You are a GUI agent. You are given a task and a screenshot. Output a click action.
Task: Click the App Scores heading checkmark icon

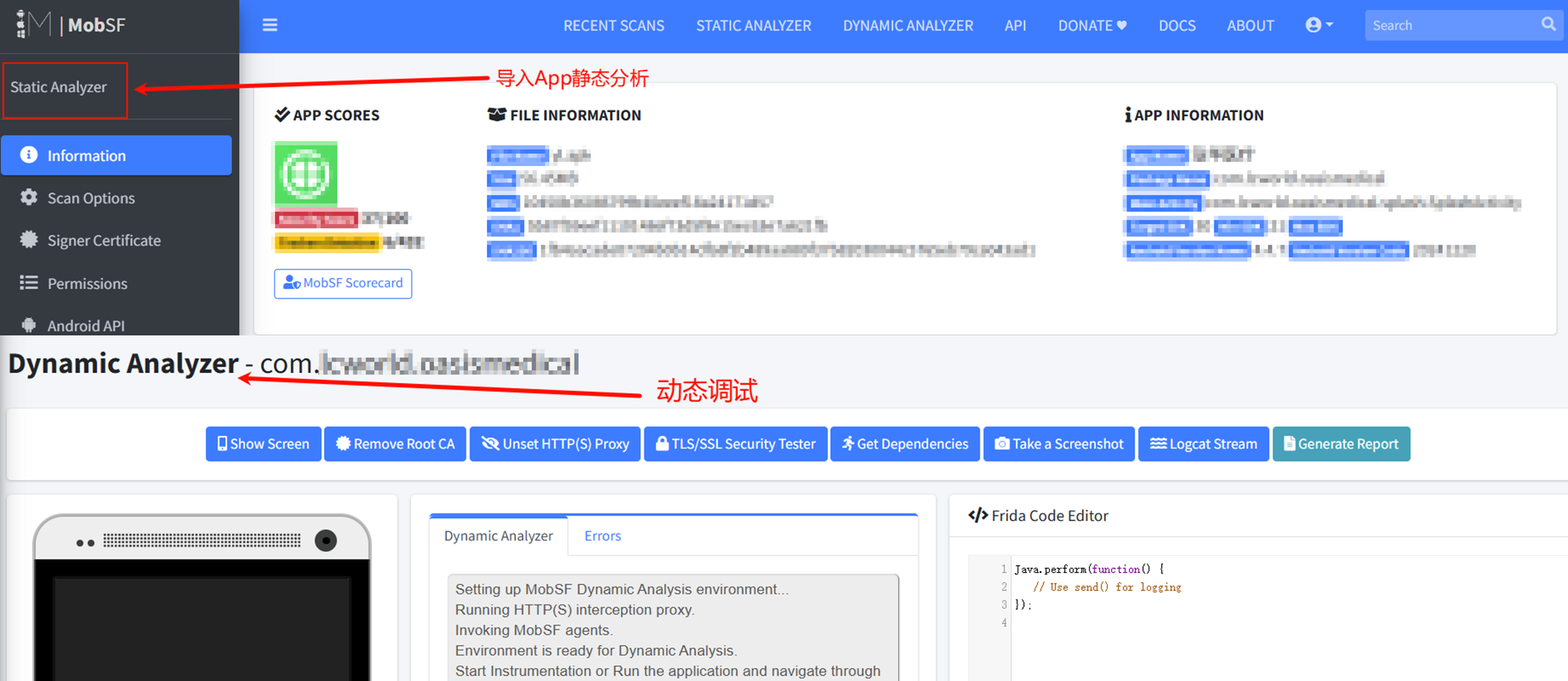tap(282, 115)
